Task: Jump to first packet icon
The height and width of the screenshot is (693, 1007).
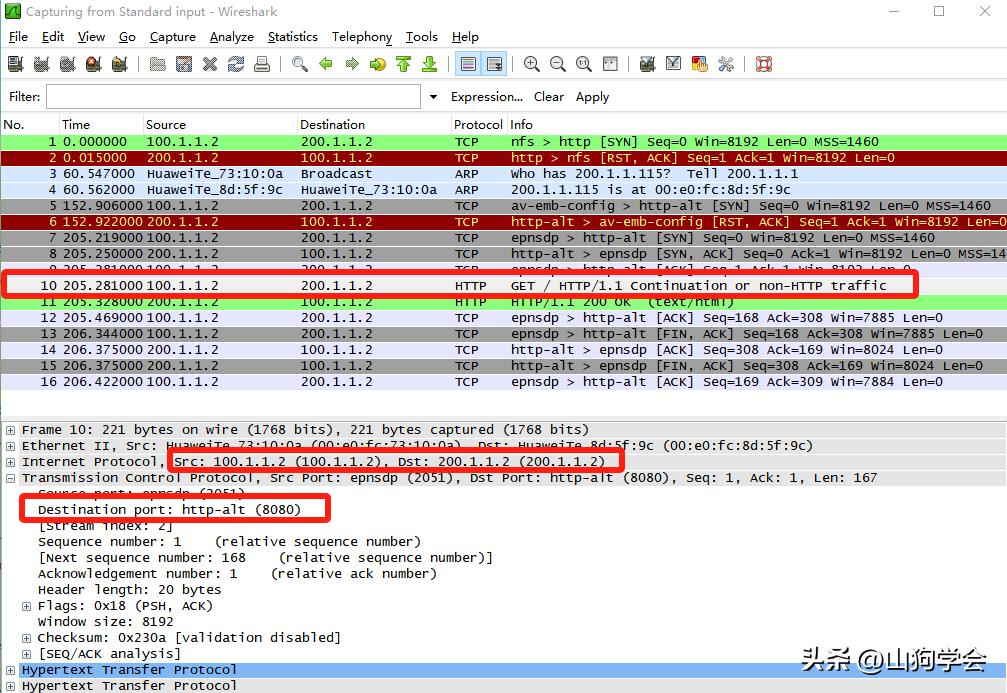Action: (x=403, y=64)
